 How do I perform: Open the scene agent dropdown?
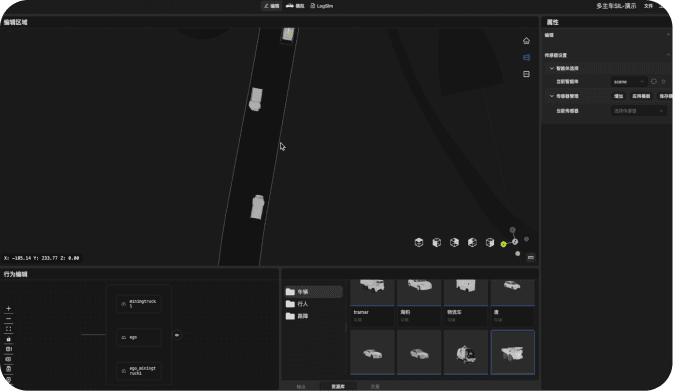coord(629,82)
